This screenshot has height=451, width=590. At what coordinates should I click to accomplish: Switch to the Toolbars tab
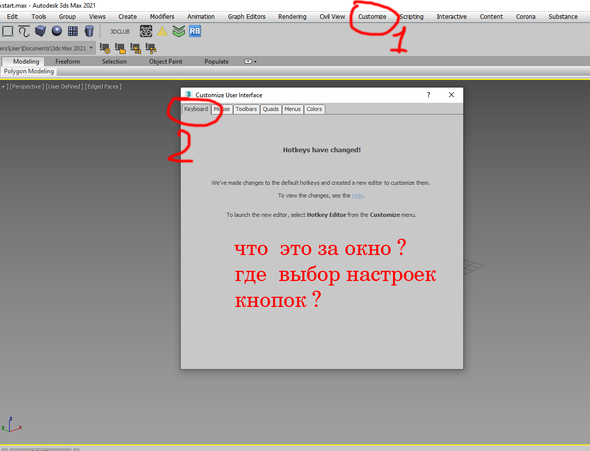(246, 109)
